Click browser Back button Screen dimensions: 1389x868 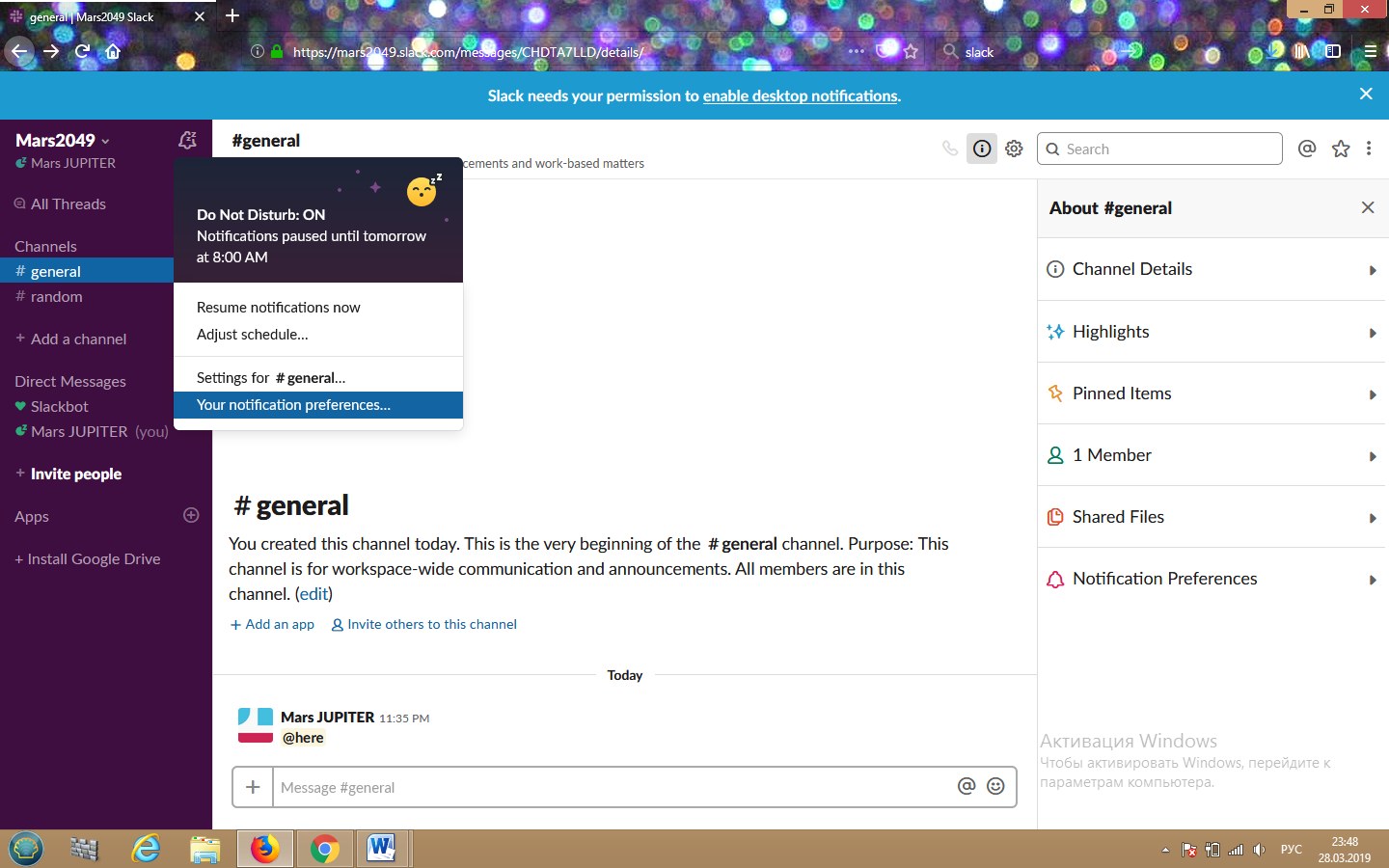(x=19, y=51)
